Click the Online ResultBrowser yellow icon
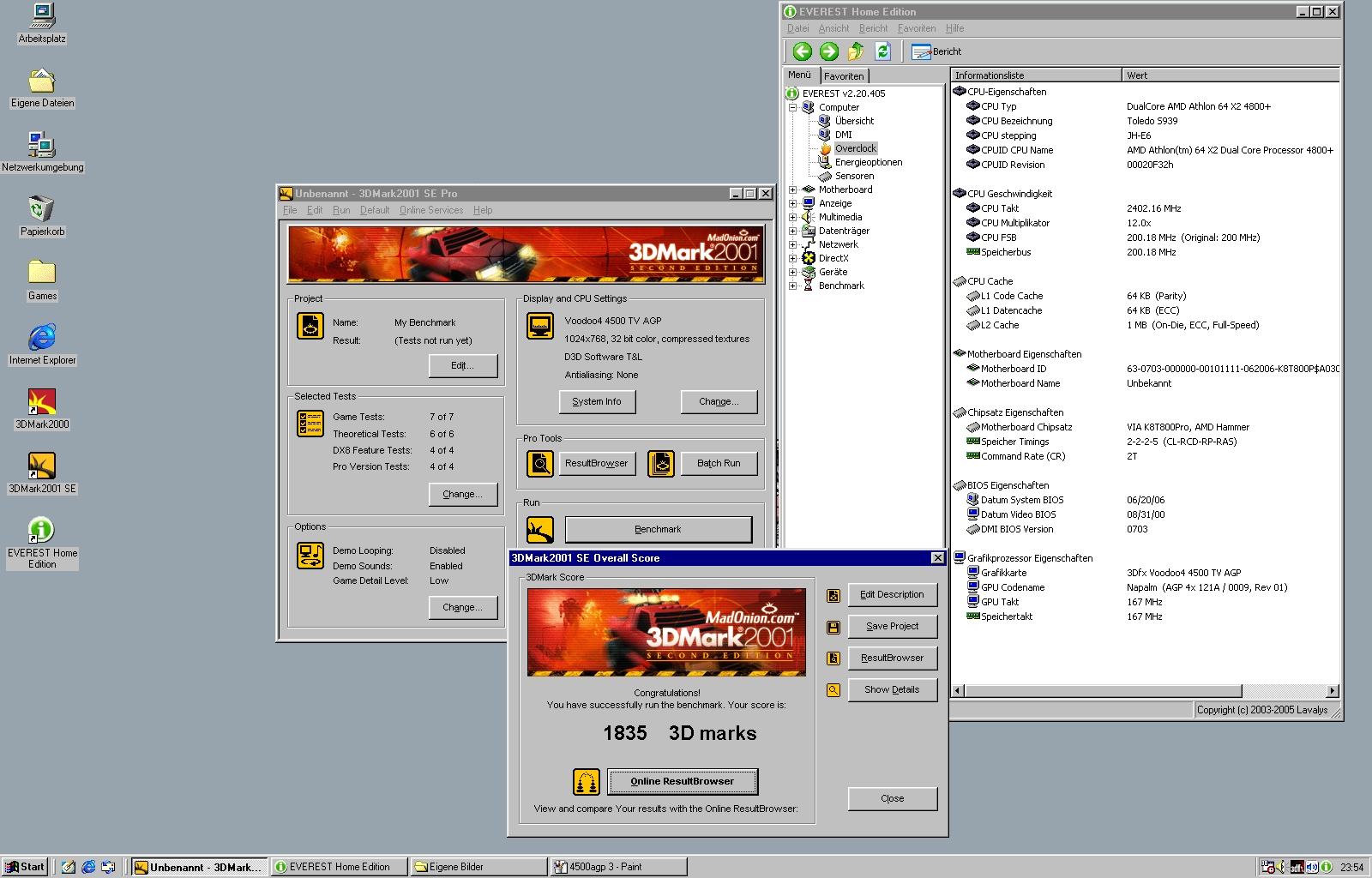The width and height of the screenshot is (1372, 878). click(x=587, y=782)
